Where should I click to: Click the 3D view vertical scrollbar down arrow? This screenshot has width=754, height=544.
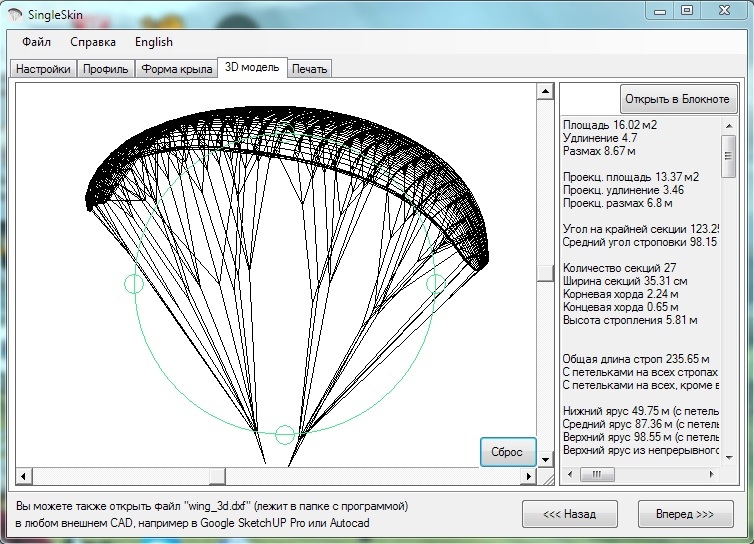pyautogui.click(x=545, y=458)
